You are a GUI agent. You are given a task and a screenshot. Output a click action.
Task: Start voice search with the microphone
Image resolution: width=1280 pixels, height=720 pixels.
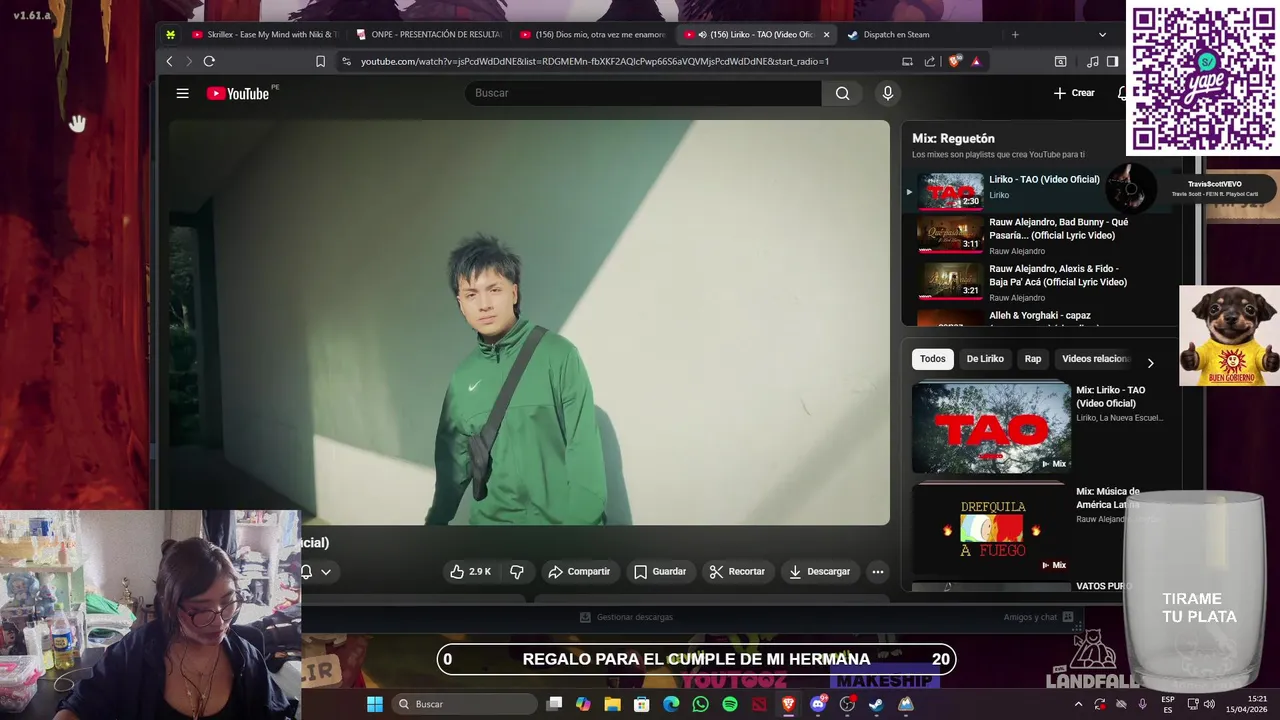click(887, 93)
